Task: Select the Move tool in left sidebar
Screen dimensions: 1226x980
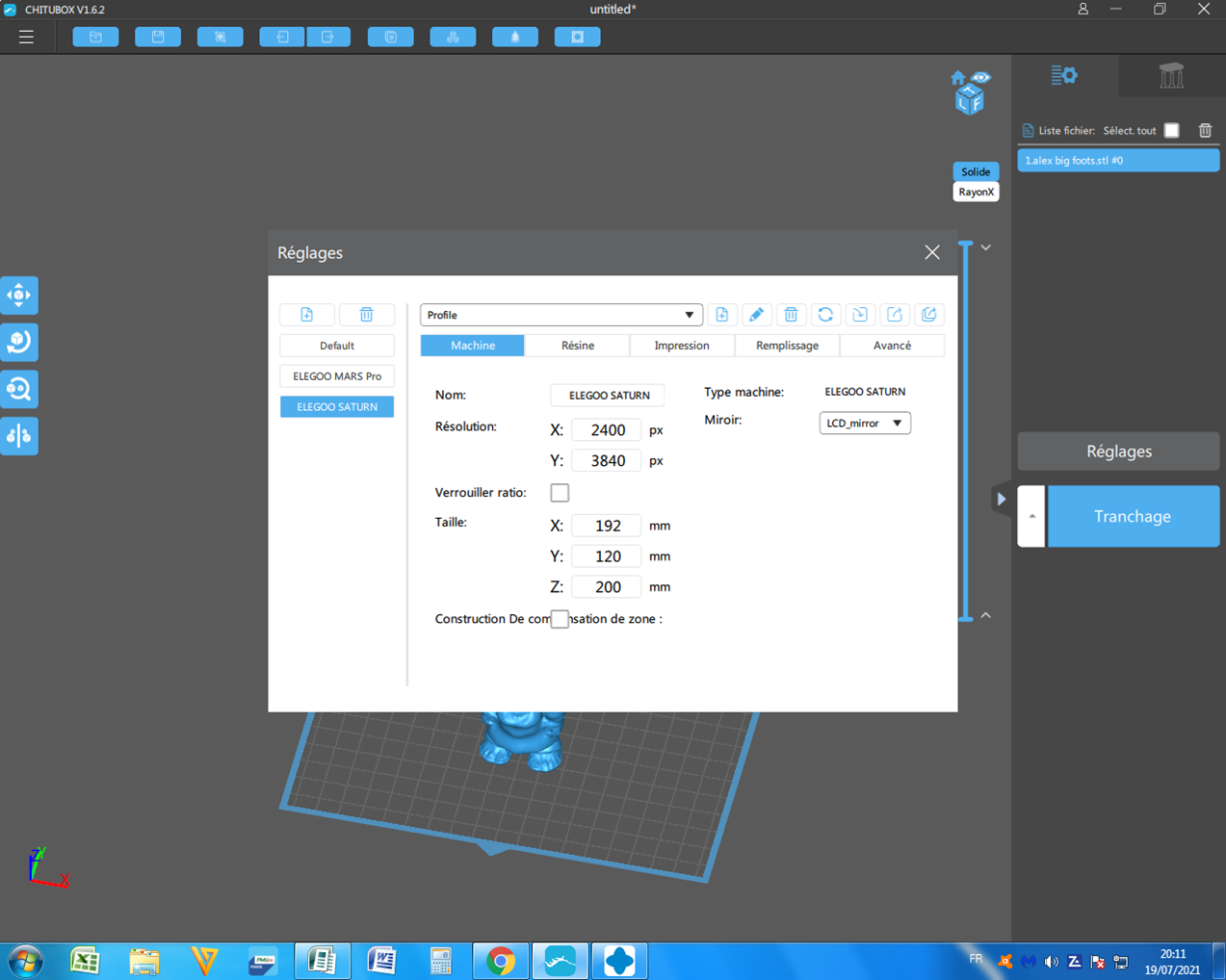Action: [19, 295]
